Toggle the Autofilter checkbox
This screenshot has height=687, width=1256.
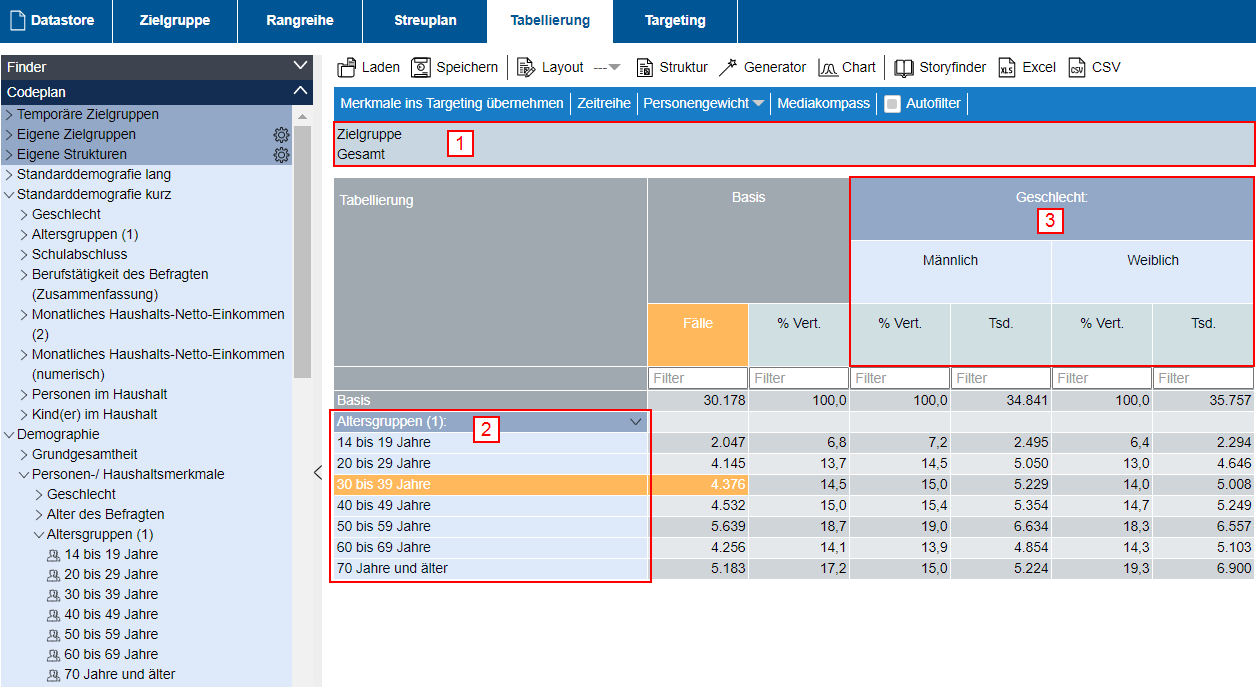(893, 104)
